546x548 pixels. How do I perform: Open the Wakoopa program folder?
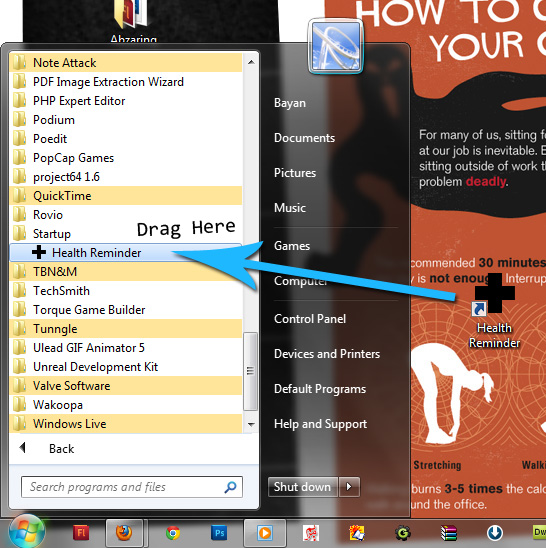pos(126,405)
